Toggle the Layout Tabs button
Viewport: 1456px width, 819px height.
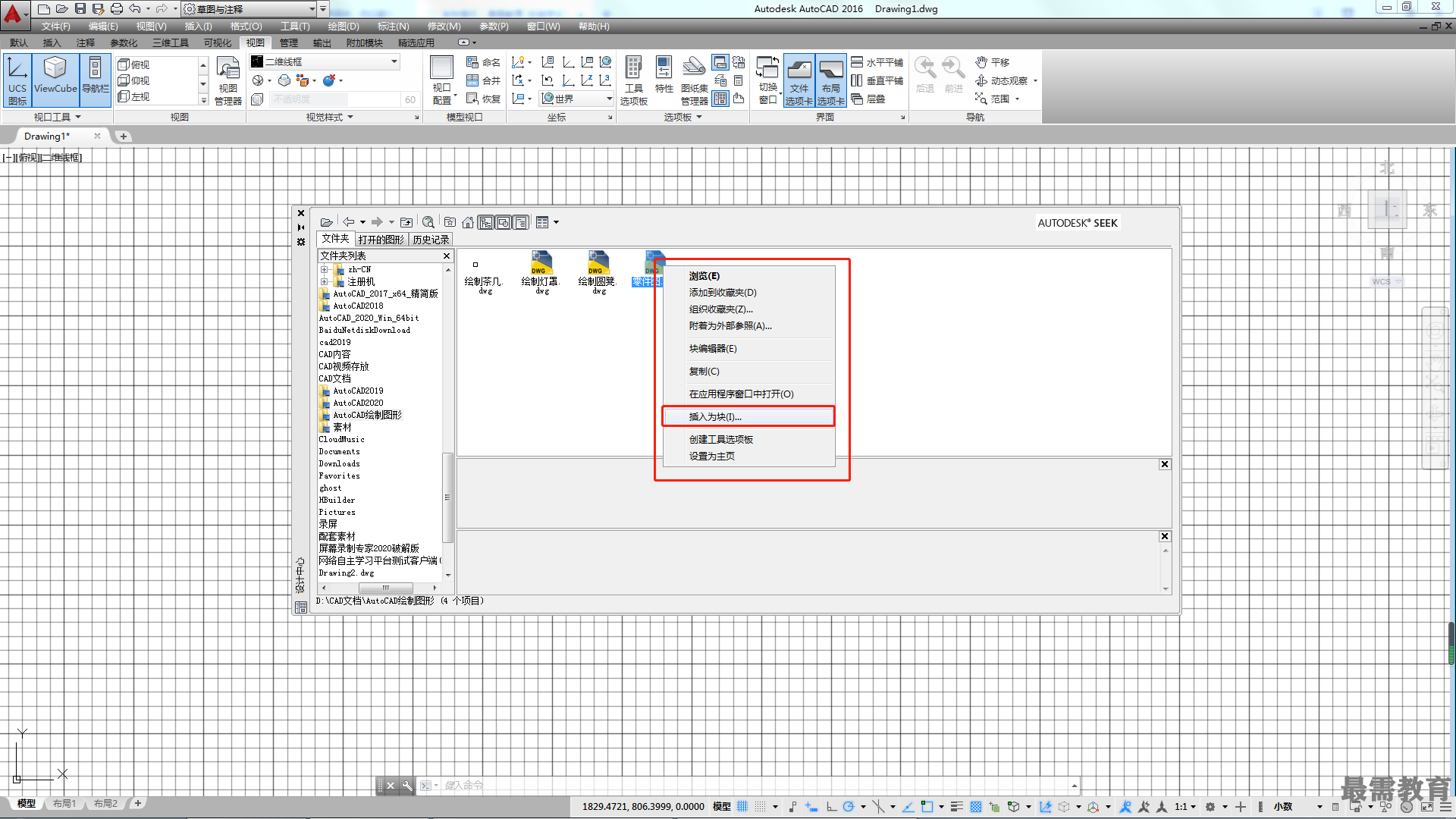click(831, 80)
